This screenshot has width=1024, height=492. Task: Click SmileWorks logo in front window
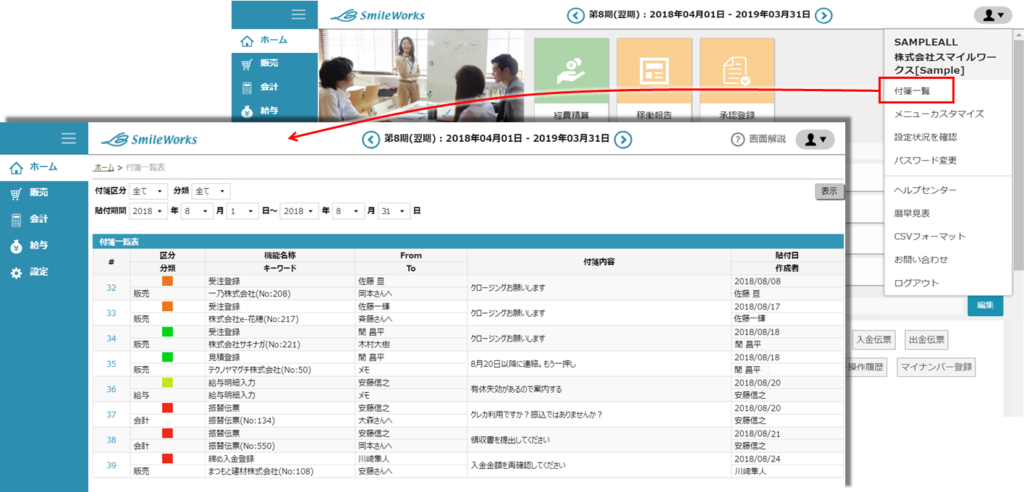point(149,139)
